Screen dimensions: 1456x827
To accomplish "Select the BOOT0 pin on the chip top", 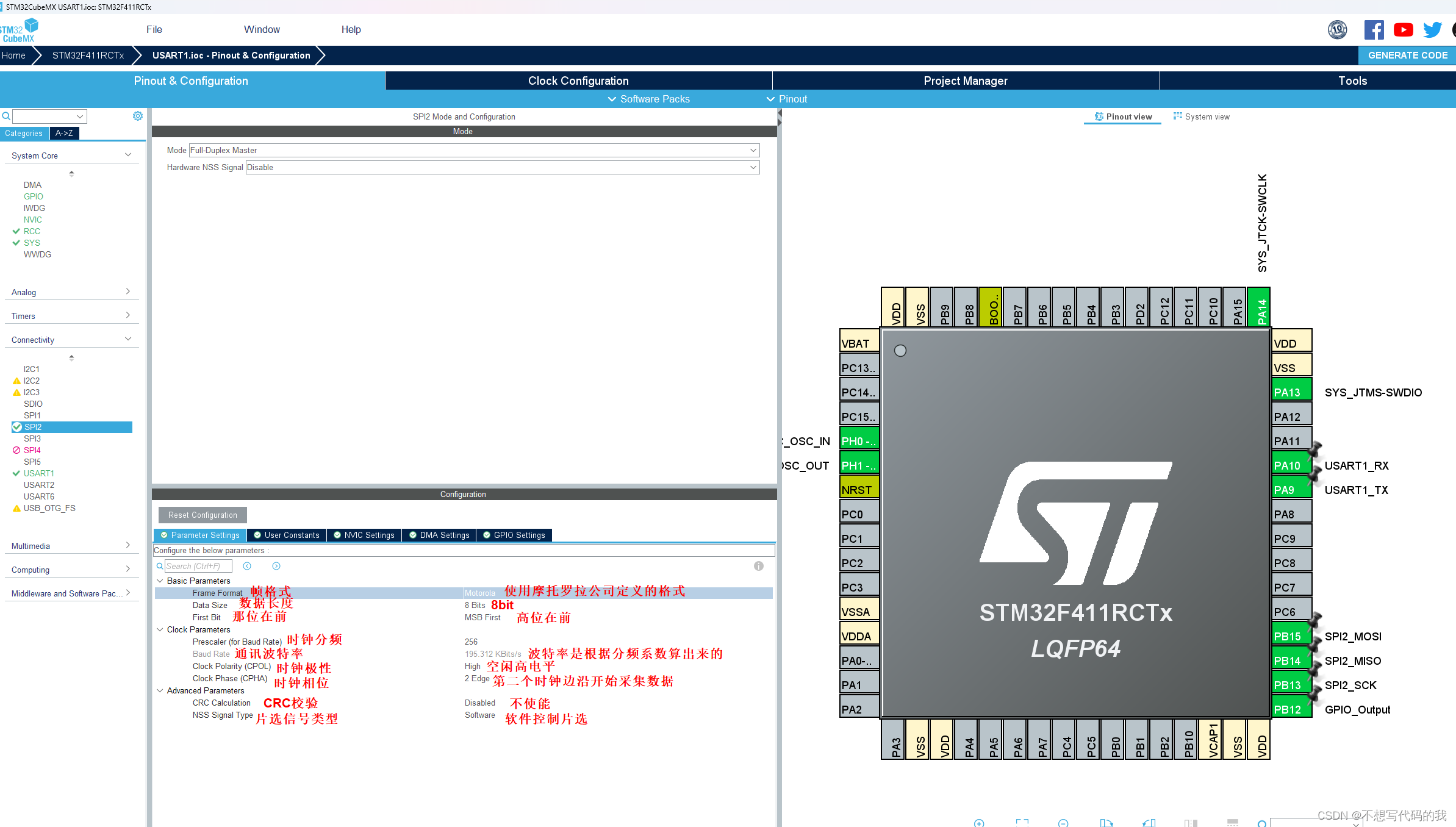I will 991,307.
